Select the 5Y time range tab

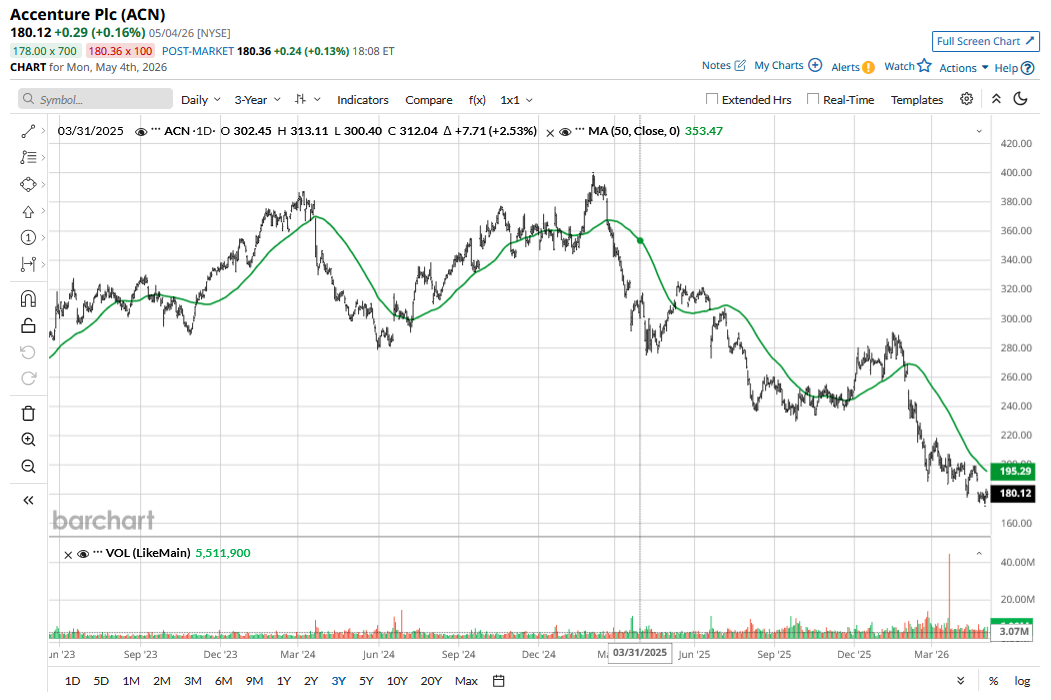tap(366, 681)
